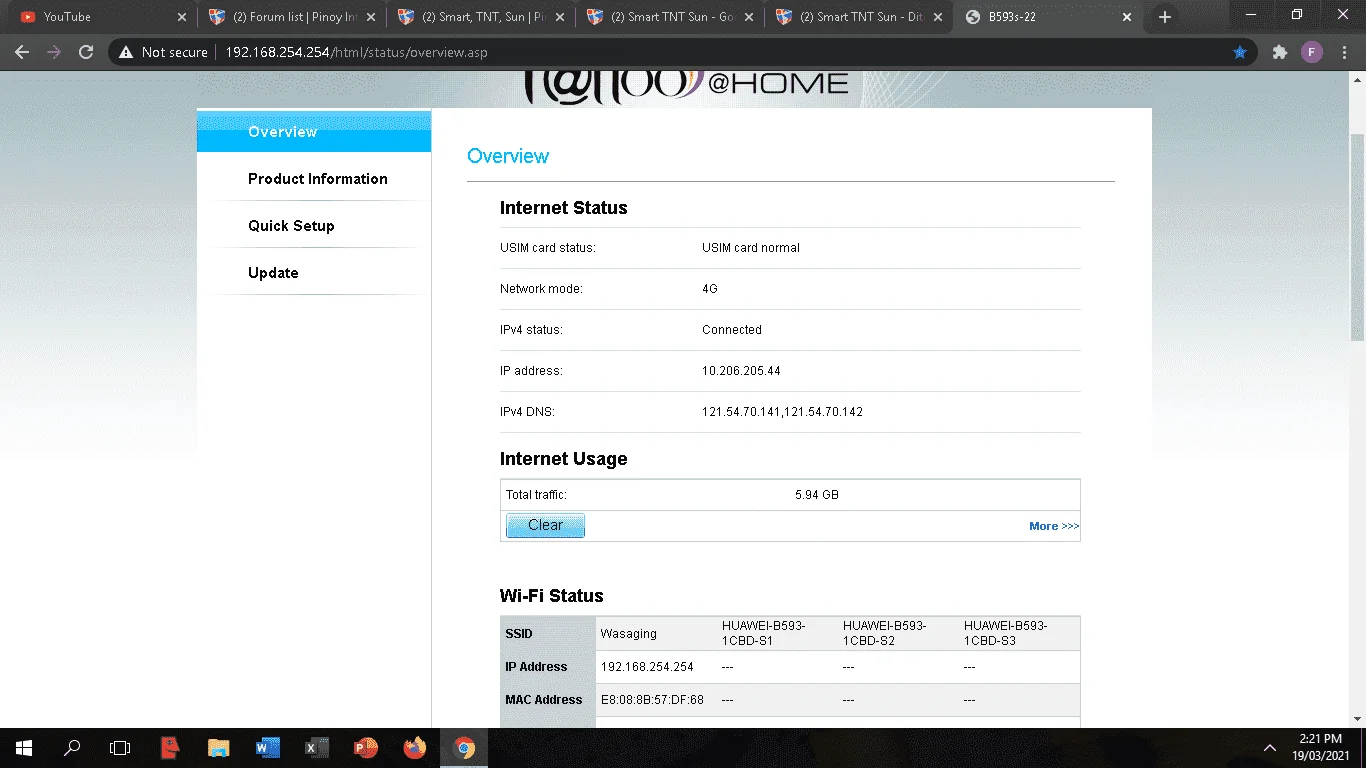
Task: Close the Forum list tab
Action: click(x=371, y=17)
